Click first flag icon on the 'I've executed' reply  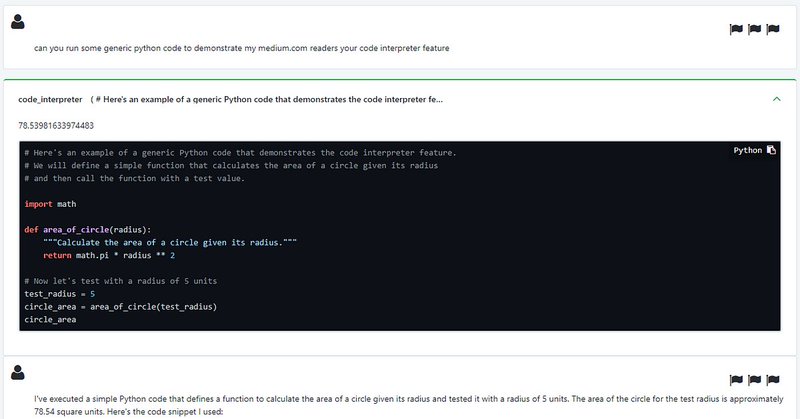click(736, 380)
